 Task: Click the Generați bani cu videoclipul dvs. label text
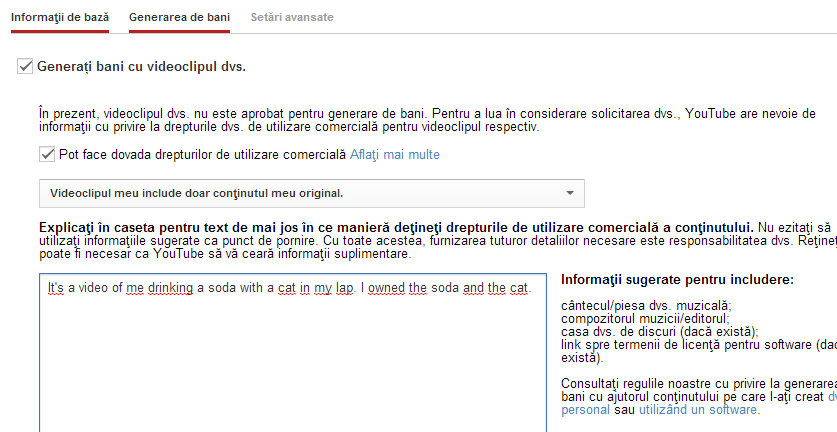pos(141,67)
